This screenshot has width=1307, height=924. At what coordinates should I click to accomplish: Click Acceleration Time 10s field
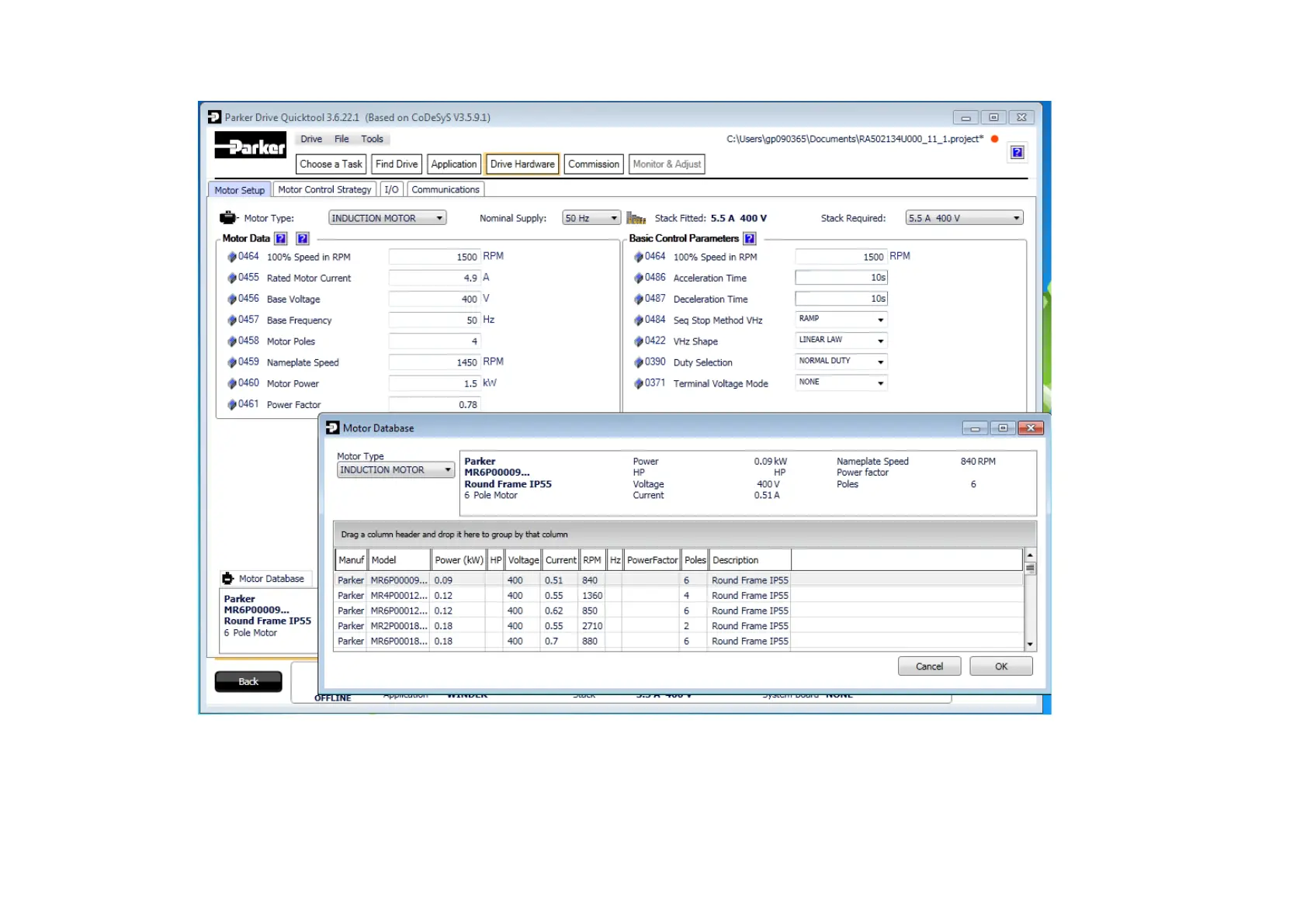(x=841, y=278)
